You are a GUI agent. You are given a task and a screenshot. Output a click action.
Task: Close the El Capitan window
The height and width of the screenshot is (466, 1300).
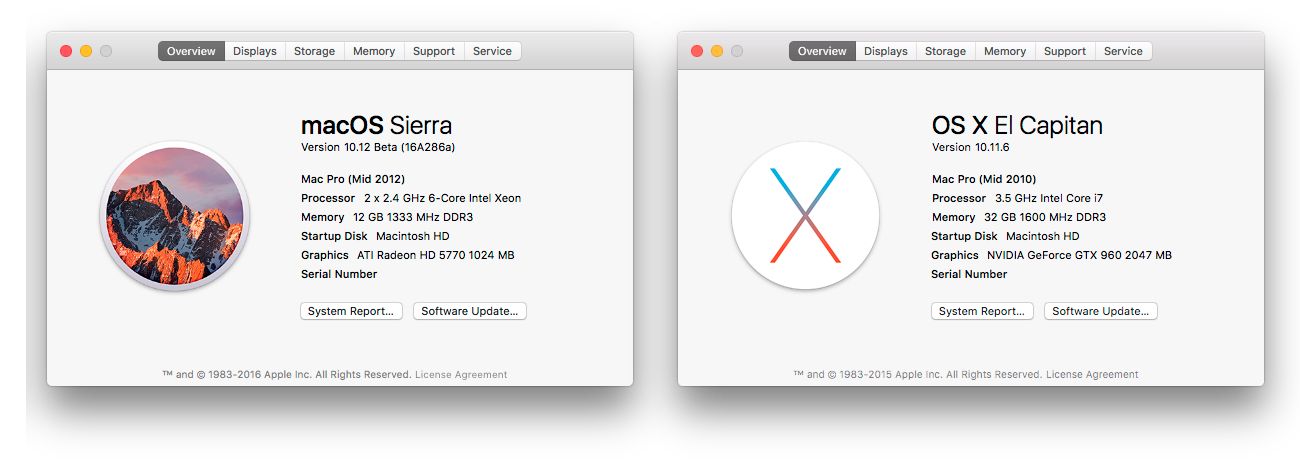697,51
